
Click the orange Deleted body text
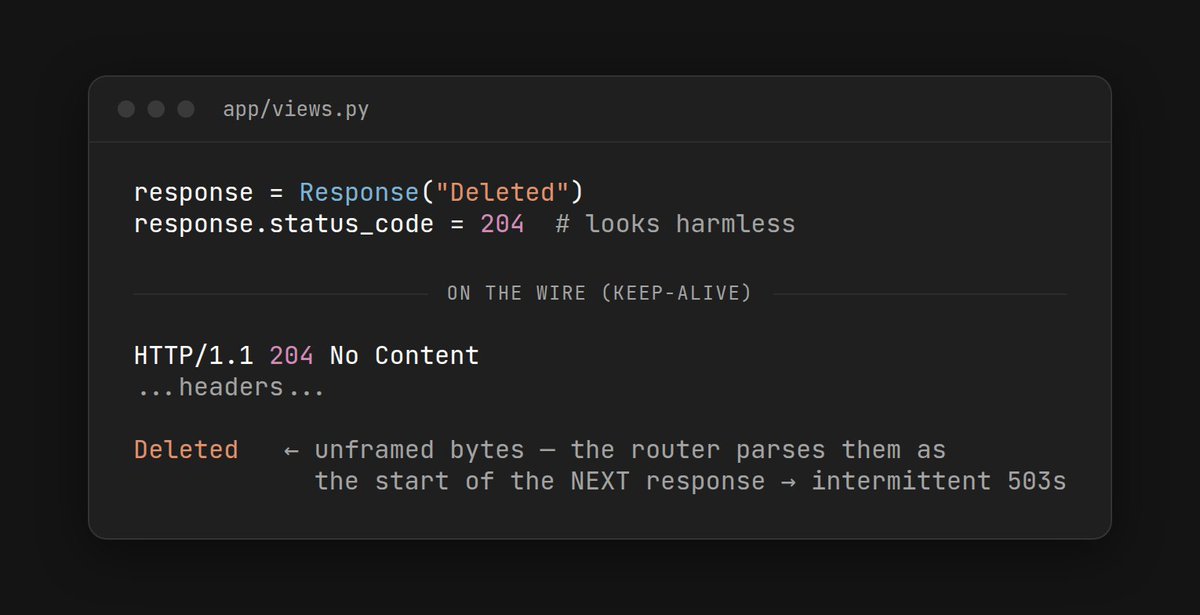click(x=186, y=450)
